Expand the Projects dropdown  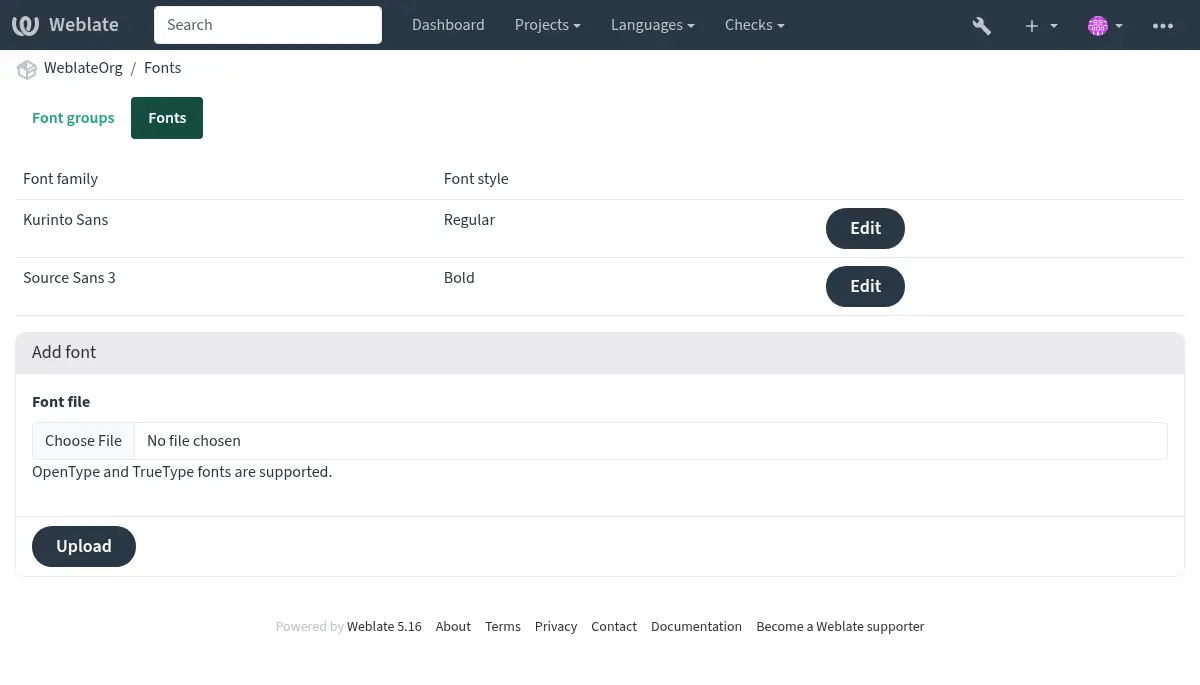[x=547, y=25]
